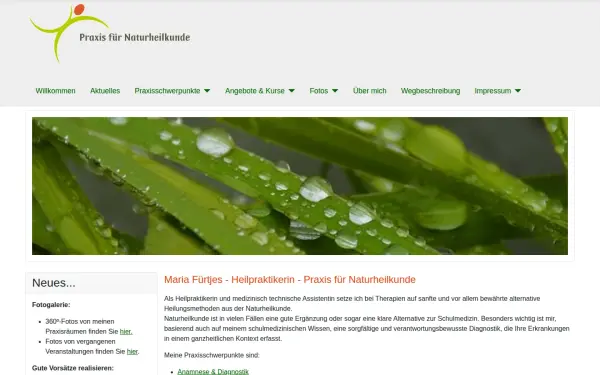Screen dimensions: 600x375
Task: Select the Maria Fürtjes - Heilpraktikerin heading
Action: [290, 279]
